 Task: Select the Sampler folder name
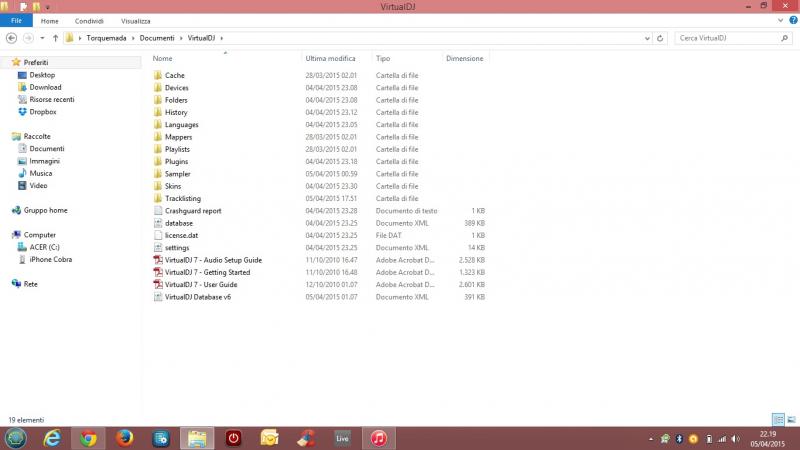(x=177, y=173)
